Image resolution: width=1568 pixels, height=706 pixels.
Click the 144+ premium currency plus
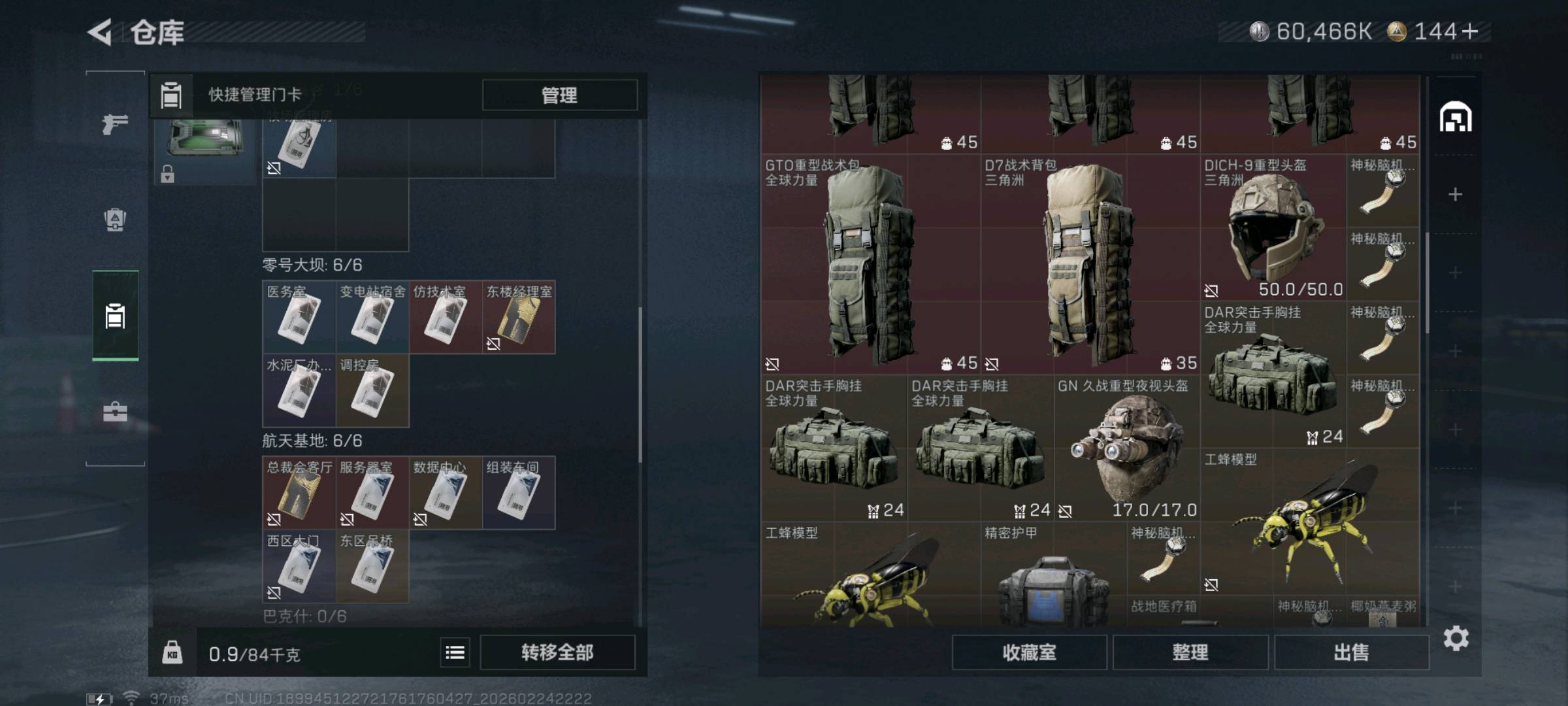tap(1470, 31)
